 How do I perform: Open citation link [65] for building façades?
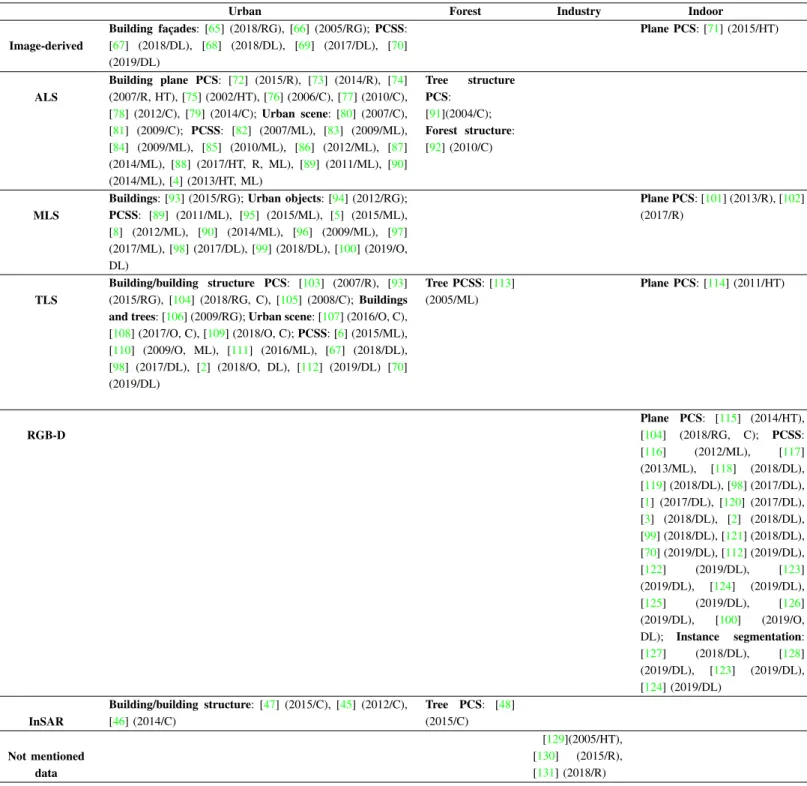[214, 29]
